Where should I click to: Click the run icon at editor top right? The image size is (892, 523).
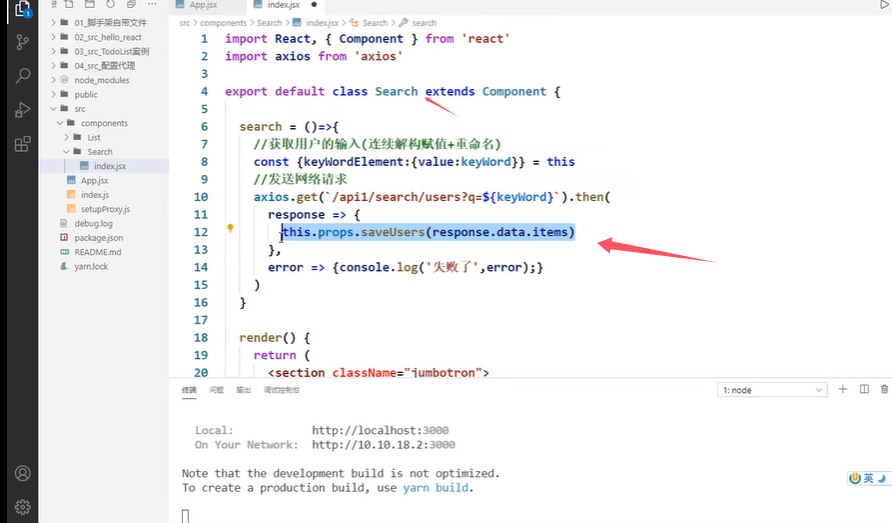click(885, 5)
